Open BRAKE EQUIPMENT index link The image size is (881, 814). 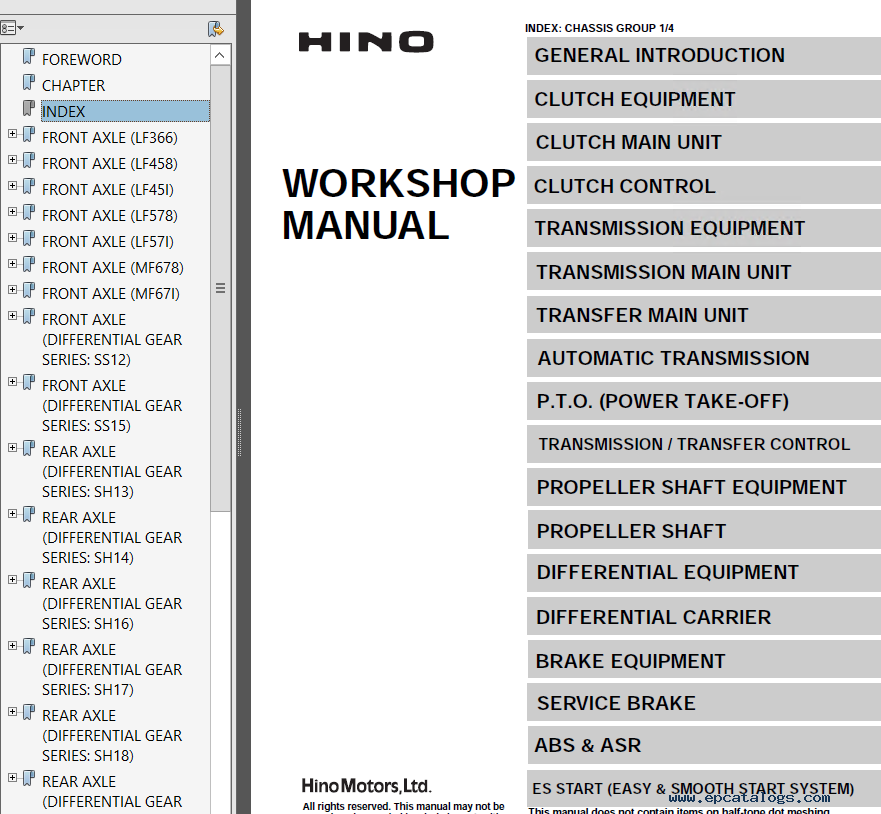(x=703, y=661)
